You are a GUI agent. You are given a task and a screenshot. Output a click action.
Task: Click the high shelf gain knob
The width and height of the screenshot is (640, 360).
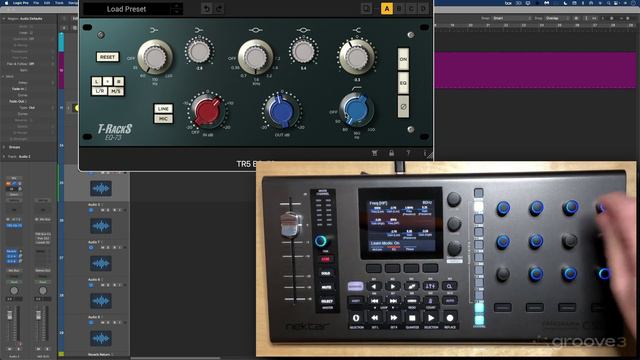click(x=357, y=58)
